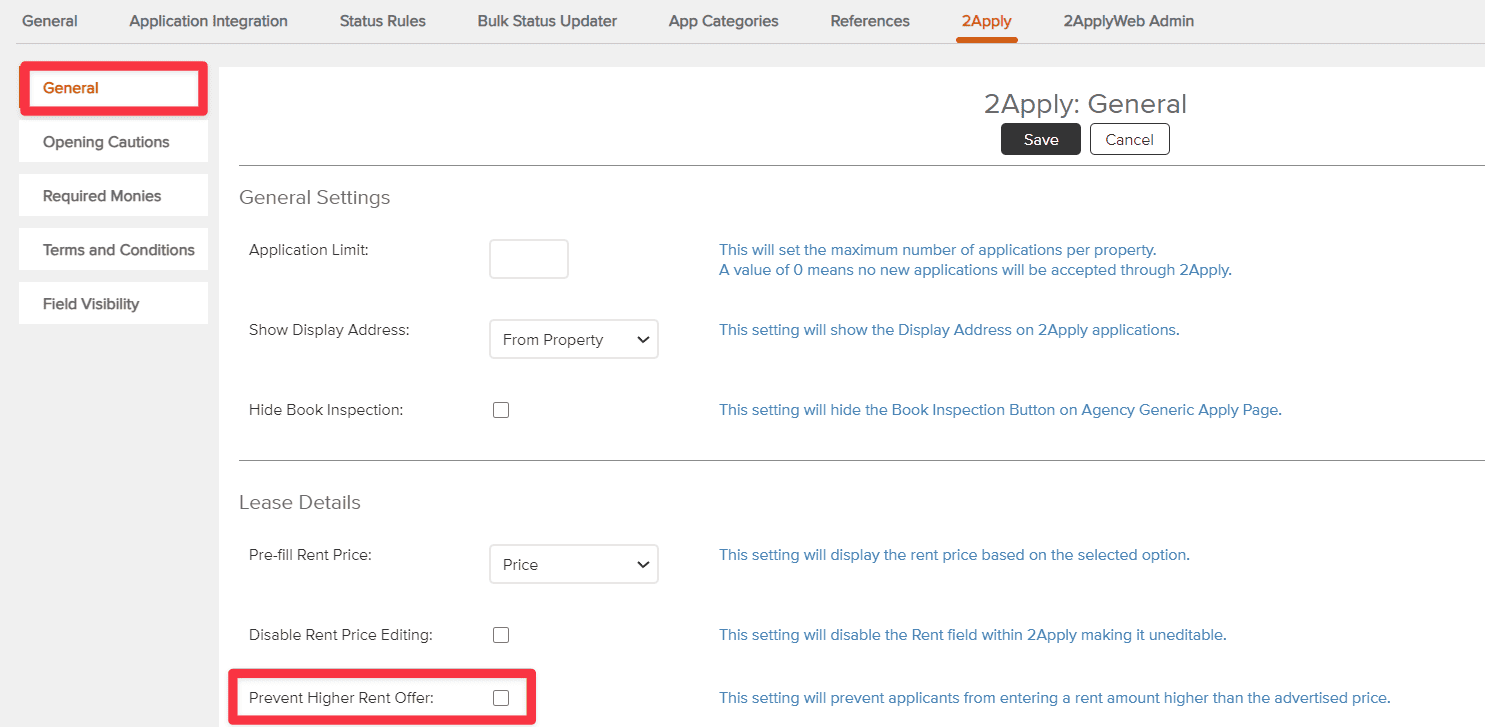Image resolution: width=1485 pixels, height=727 pixels.
Task: Click the 'A value of 0 means' help text
Action: pos(975,269)
